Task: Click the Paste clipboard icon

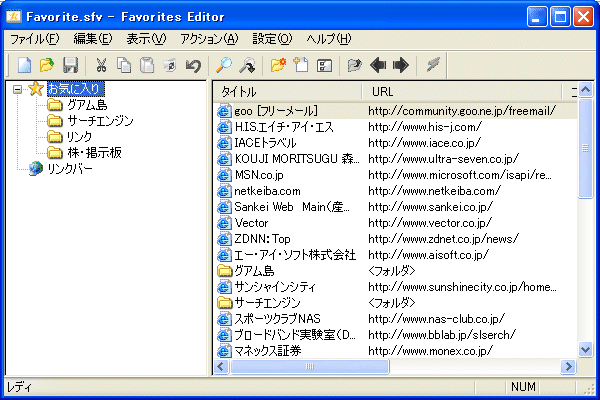Action: point(147,65)
